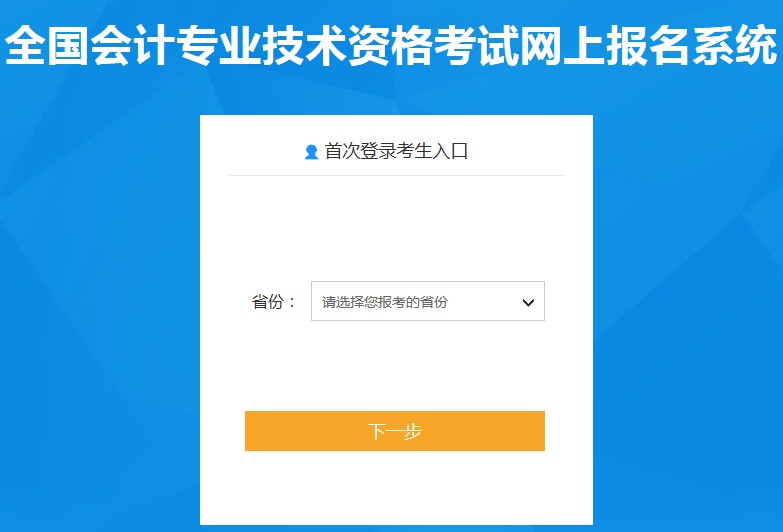
Task: Click the white card area below 下一步
Action: pos(396,488)
